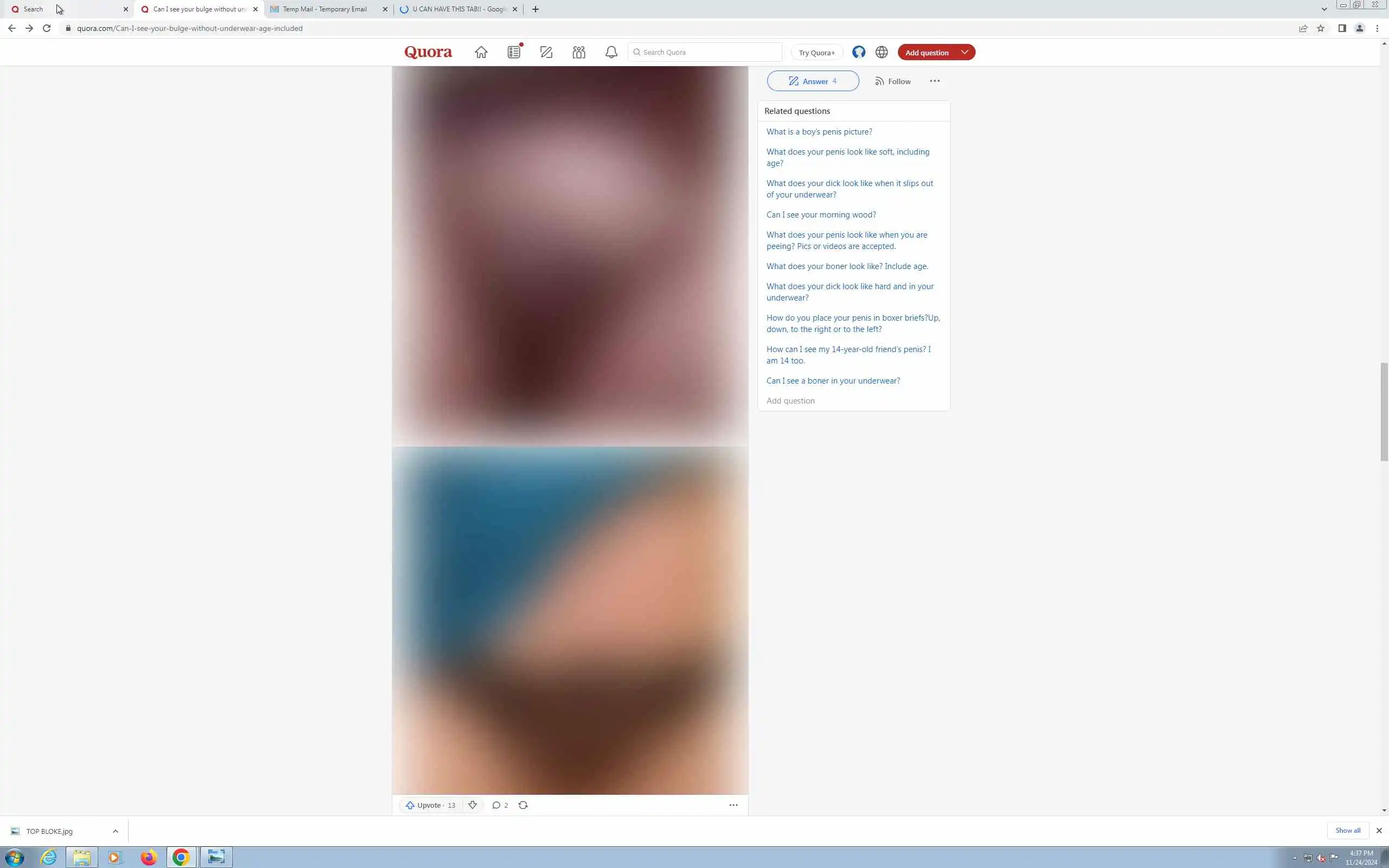Expand the Add question dropdown arrow
The width and height of the screenshot is (1389, 868).
pos(965,52)
